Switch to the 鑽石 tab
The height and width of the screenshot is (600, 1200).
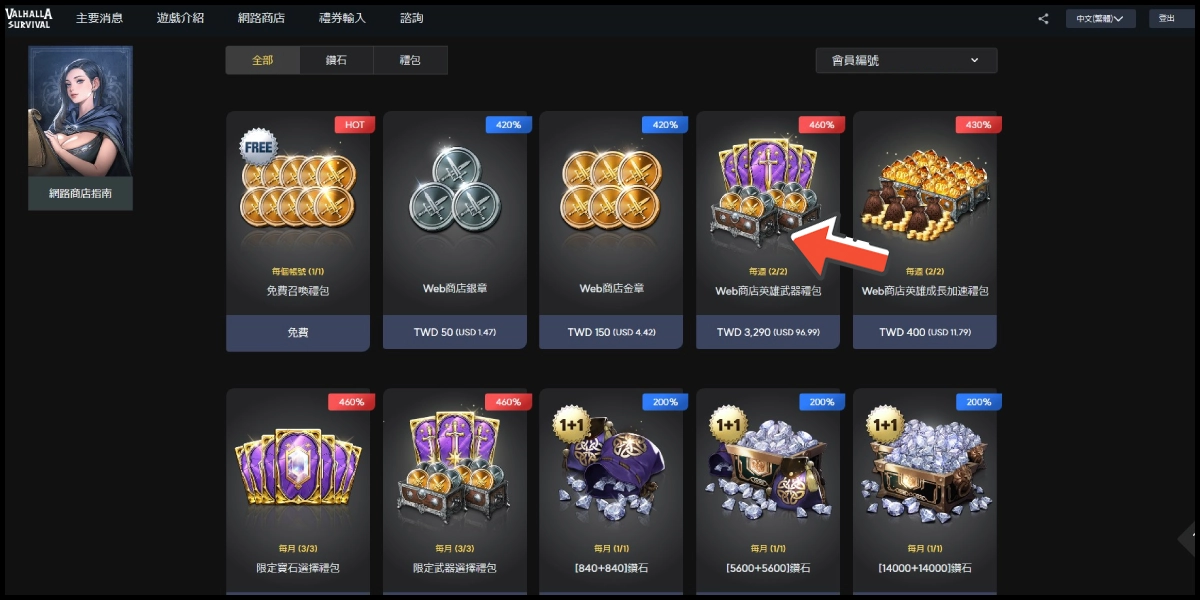click(x=336, y=60)
